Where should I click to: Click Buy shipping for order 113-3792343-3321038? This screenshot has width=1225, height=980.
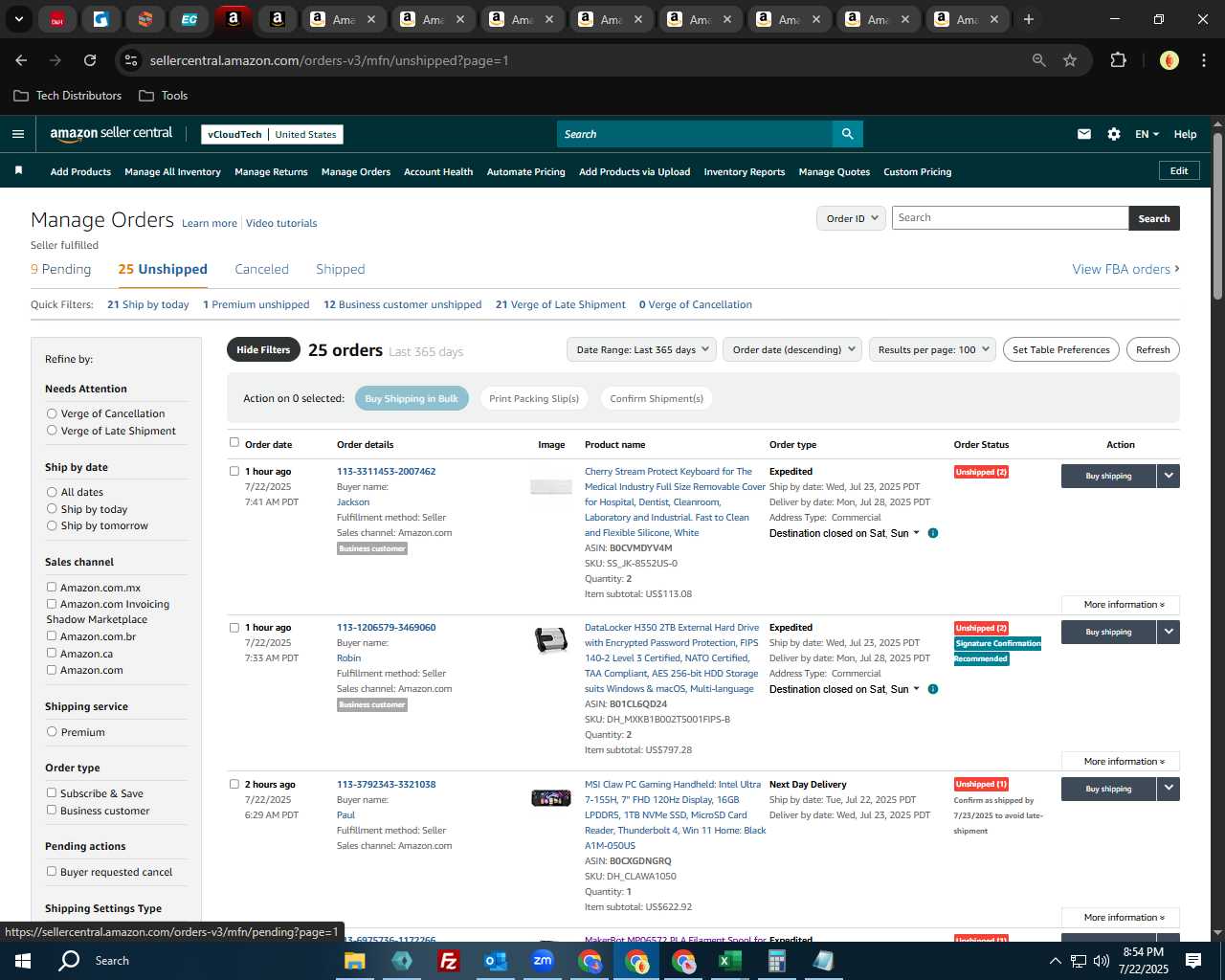pyautogui.click(x=1108, y=789)
